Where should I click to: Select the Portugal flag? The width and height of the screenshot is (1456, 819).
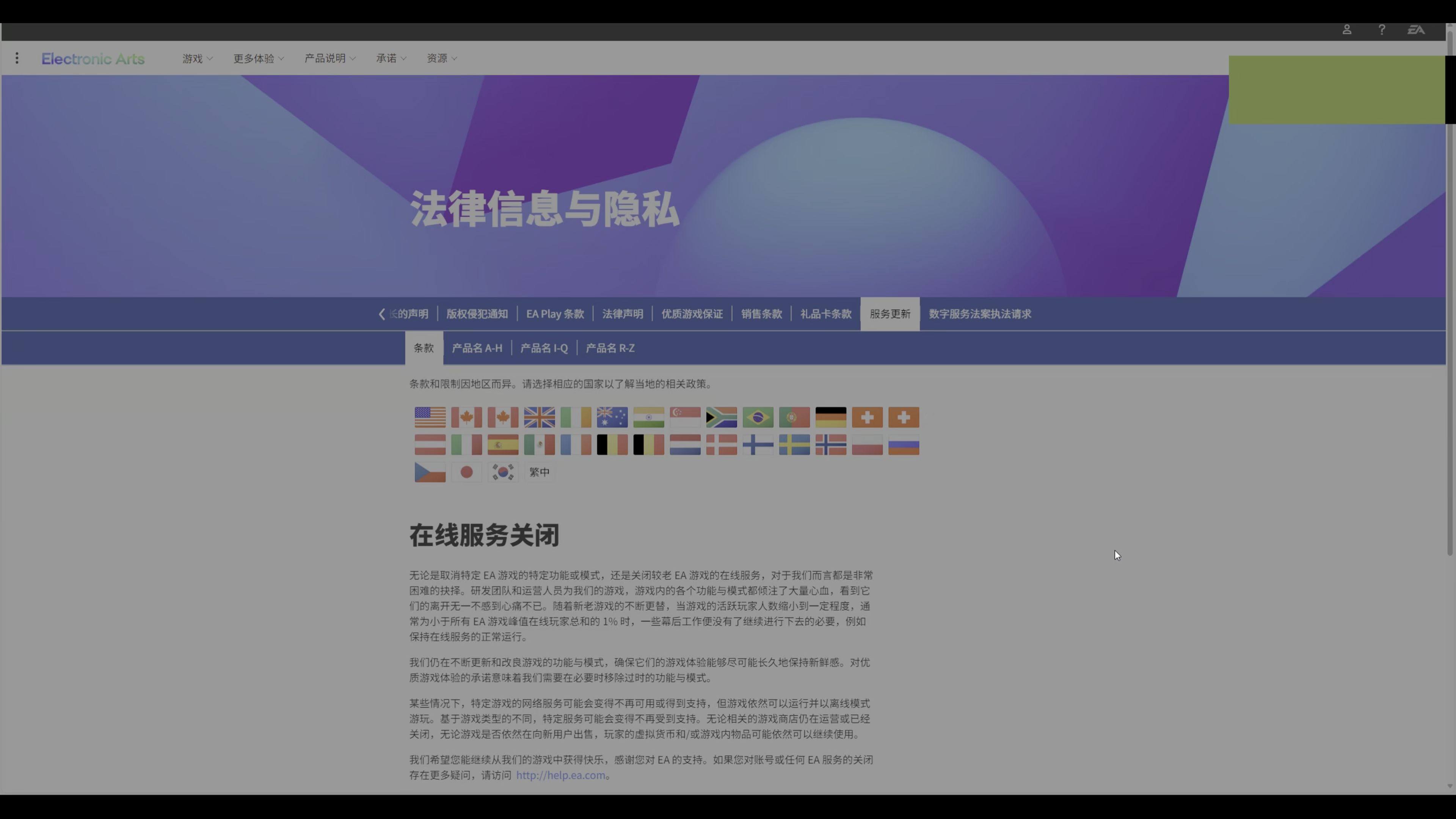794,418
